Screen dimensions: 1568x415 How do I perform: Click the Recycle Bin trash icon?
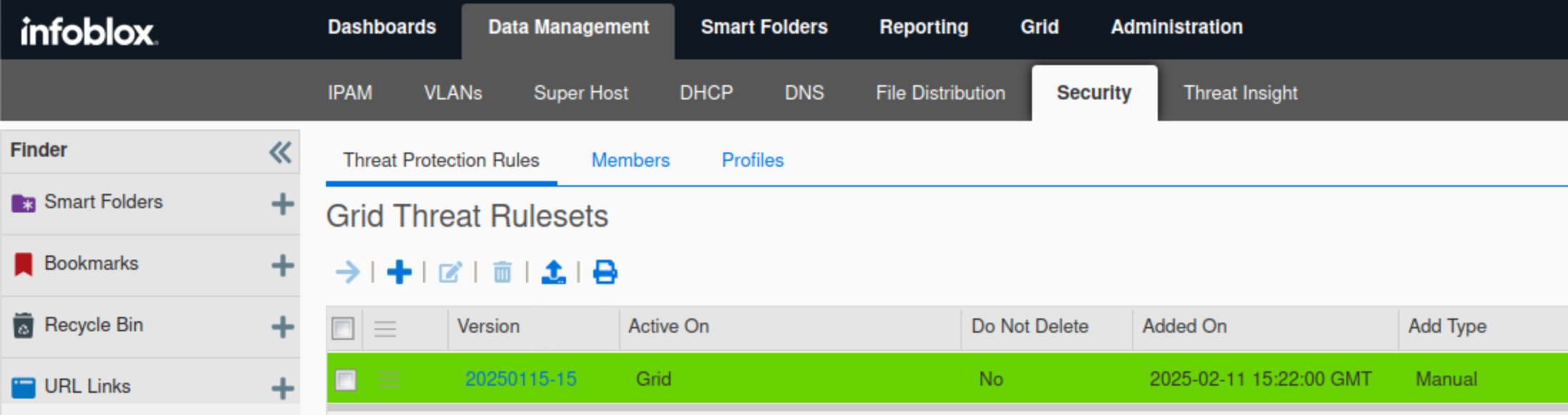[x=24, y=326]
